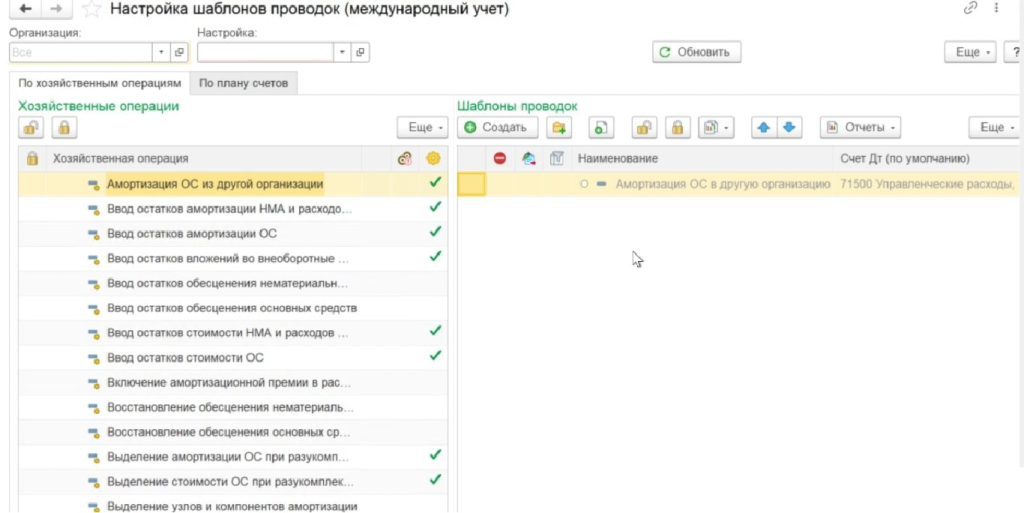This screenshot has width=1024, height=513.
Task: Click the closed lock icon in left toolbar
Action: click(x=64, y=128)
